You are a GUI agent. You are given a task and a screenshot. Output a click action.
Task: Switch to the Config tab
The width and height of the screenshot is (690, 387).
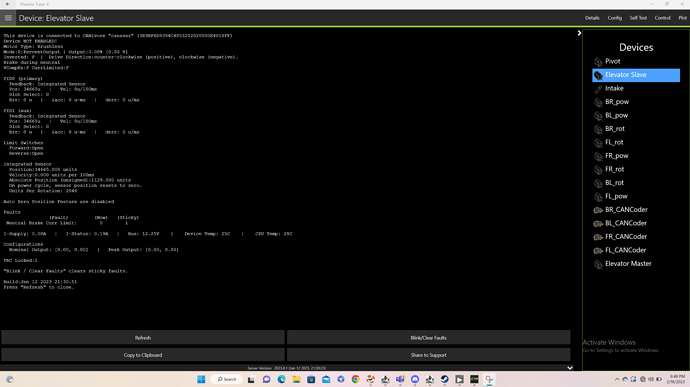[x=615, y=18]
